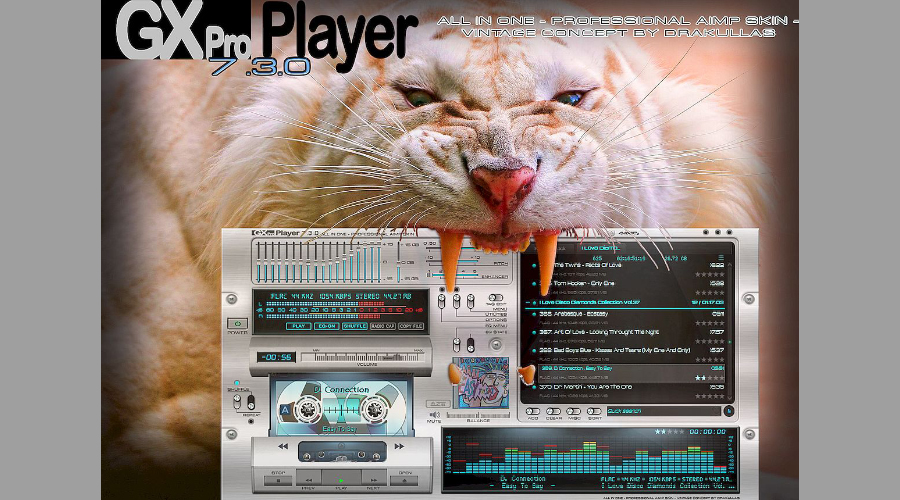900x500 pixels.
Task: Click the Balance slider
Action: pyautogui.click(x=478, y=415)
